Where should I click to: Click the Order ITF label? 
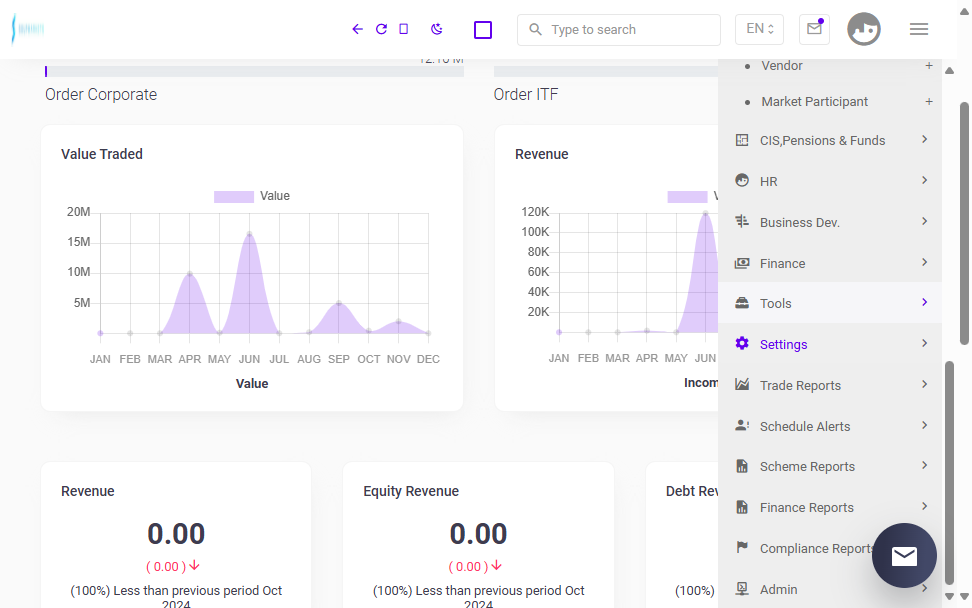click(x=526, y=94)
